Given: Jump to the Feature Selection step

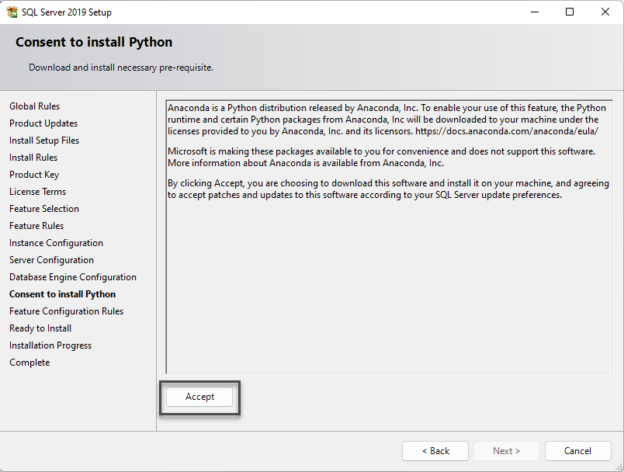Looking at the screenshot, I should 44,208.
